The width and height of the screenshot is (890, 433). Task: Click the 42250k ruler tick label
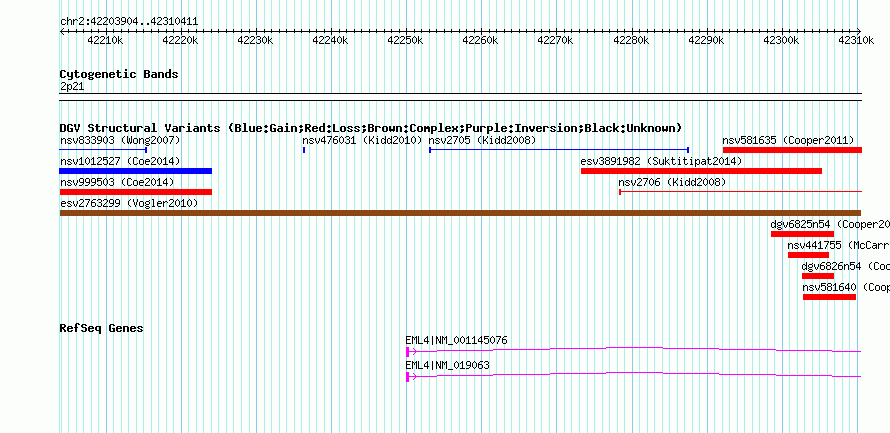(405, 40)
